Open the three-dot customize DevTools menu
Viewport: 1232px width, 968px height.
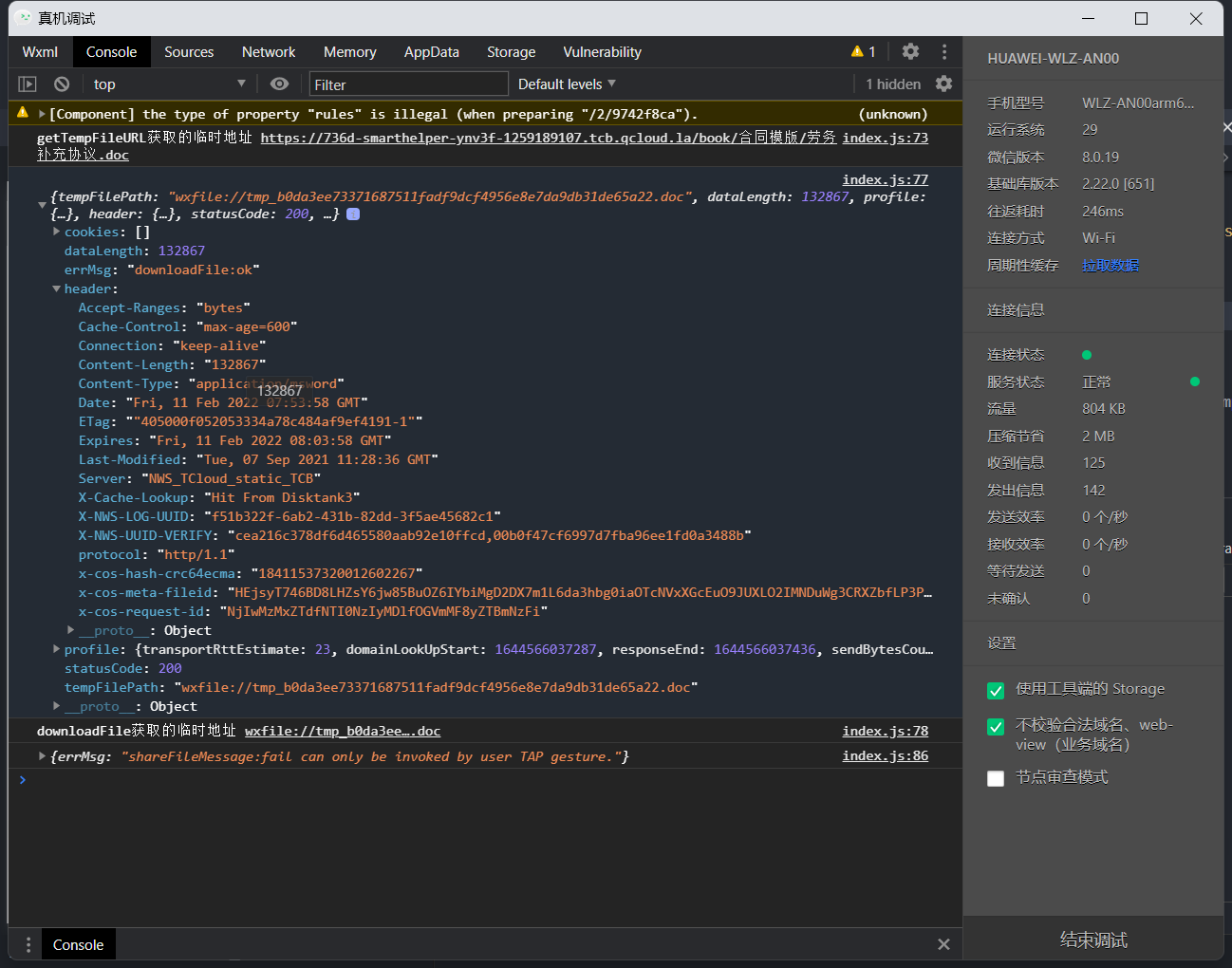[943, 51]
